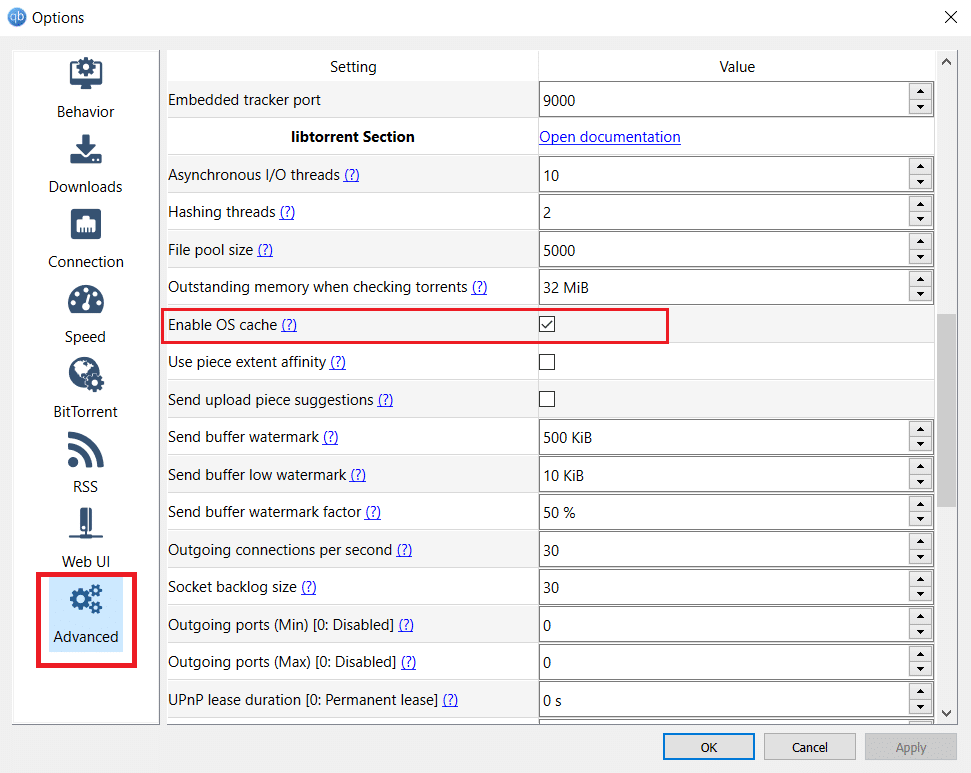
Task: Click the qBittorrent logo in title bar
Action: [x=17, y=17]
